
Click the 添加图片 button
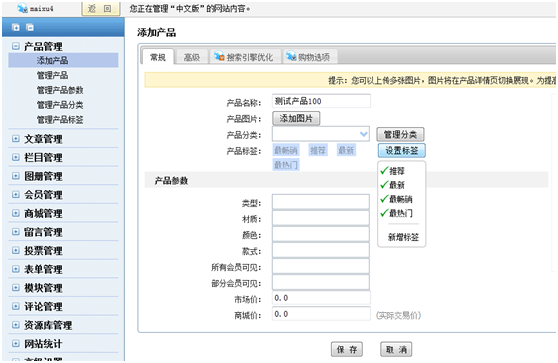tap(296, 118)
